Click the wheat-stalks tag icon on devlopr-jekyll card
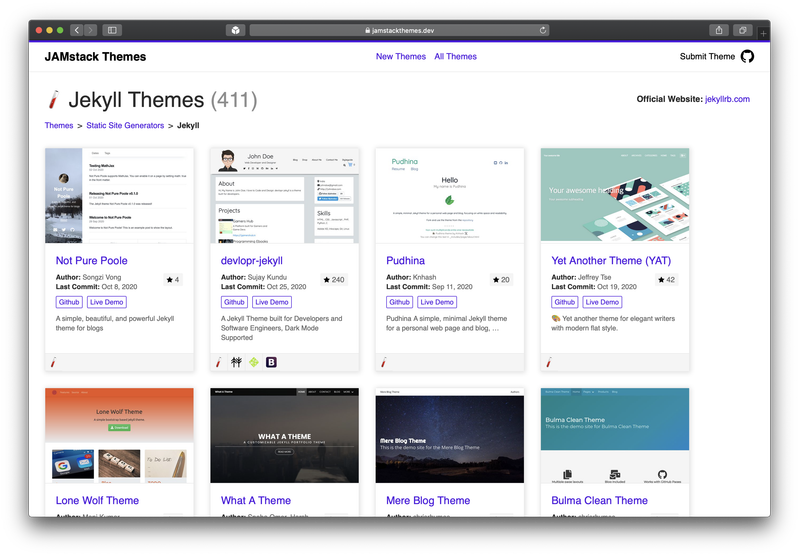 [x=236, y=362]
